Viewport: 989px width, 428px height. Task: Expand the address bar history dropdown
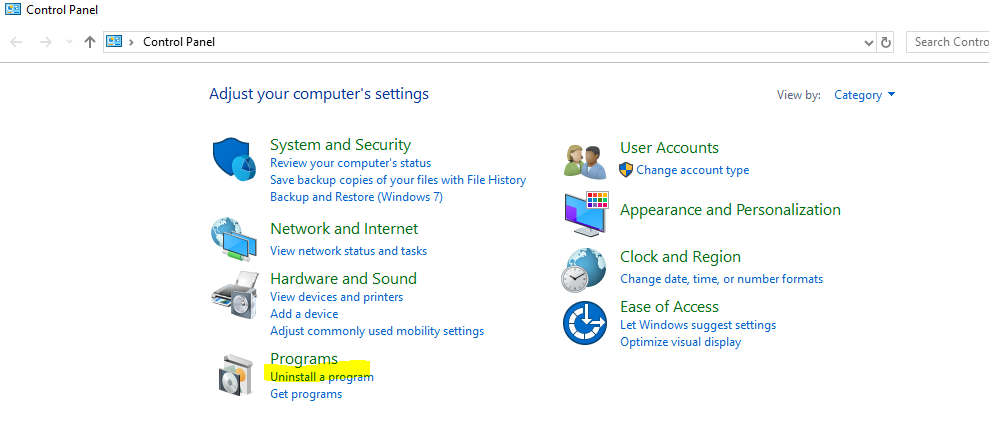[x=869, y=42]
